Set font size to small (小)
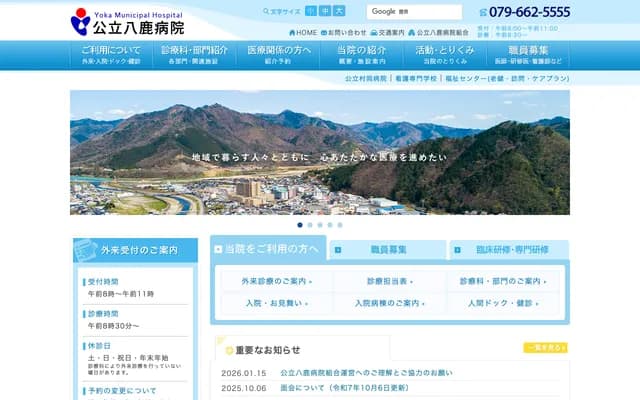640x400 pixels. (311, 11)
